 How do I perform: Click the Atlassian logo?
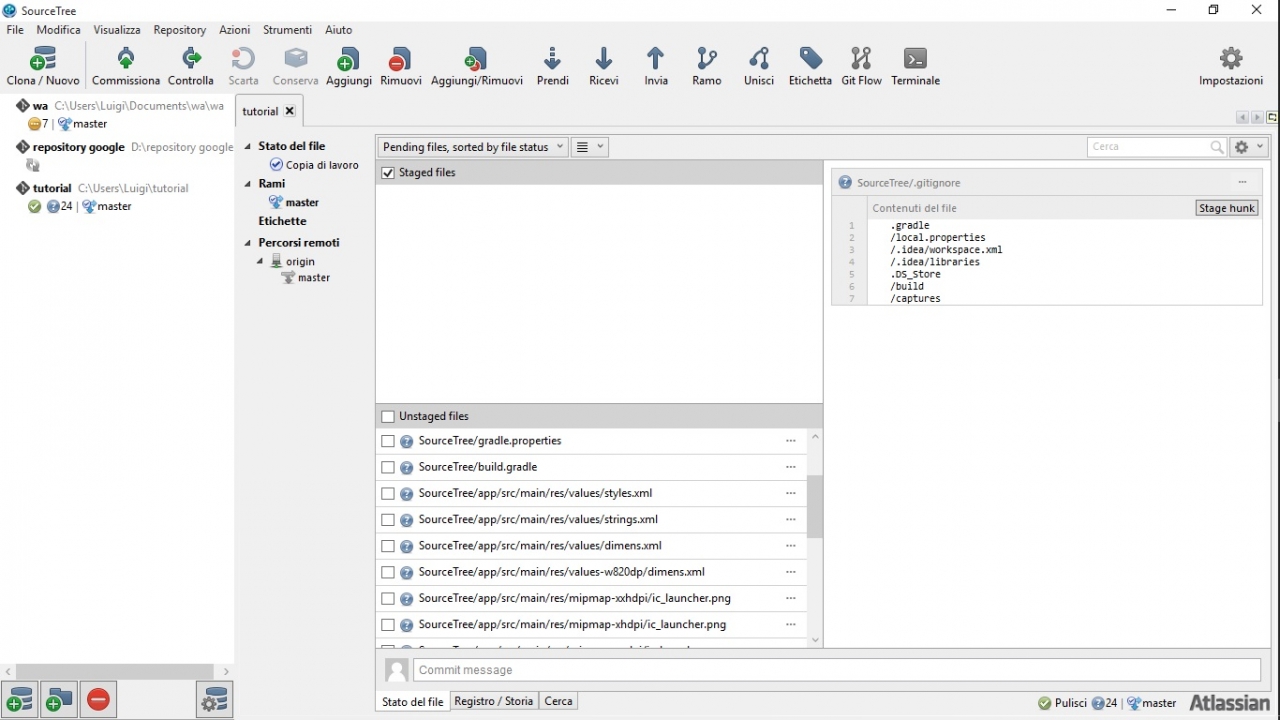[x=1229, y=703]
